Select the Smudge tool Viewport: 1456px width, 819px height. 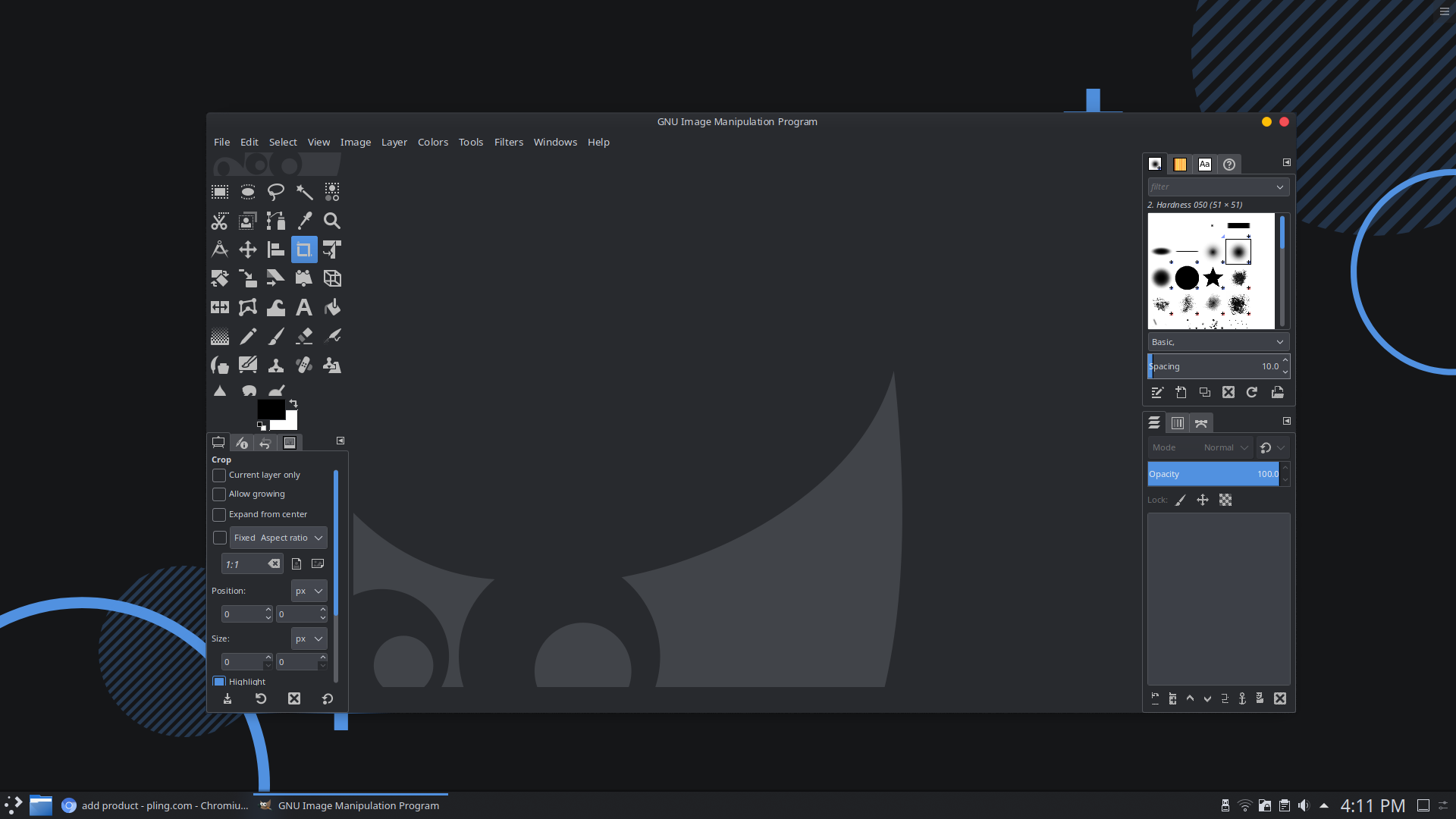(249, 391)
